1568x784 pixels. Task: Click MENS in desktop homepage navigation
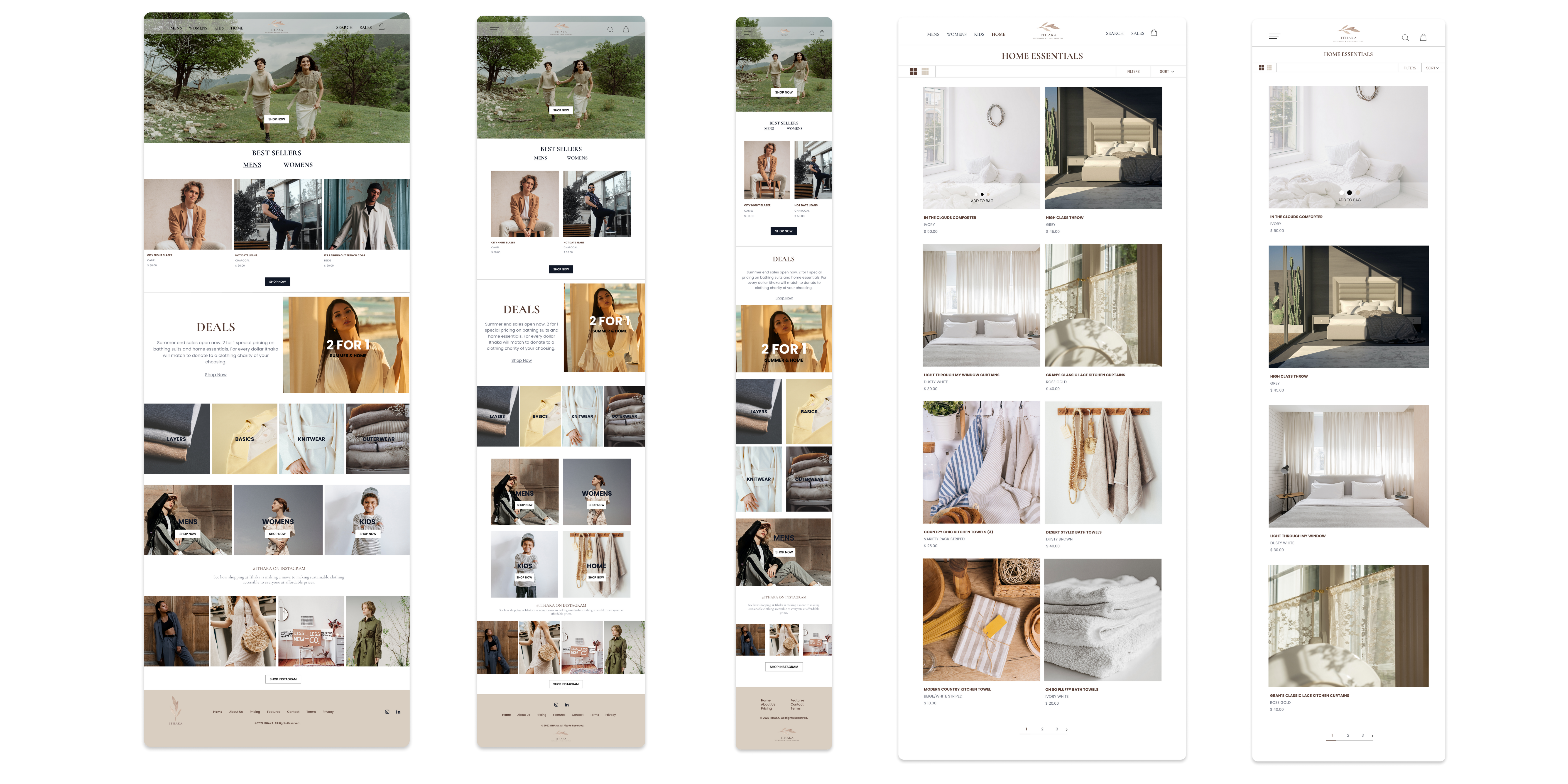[176, 28]
